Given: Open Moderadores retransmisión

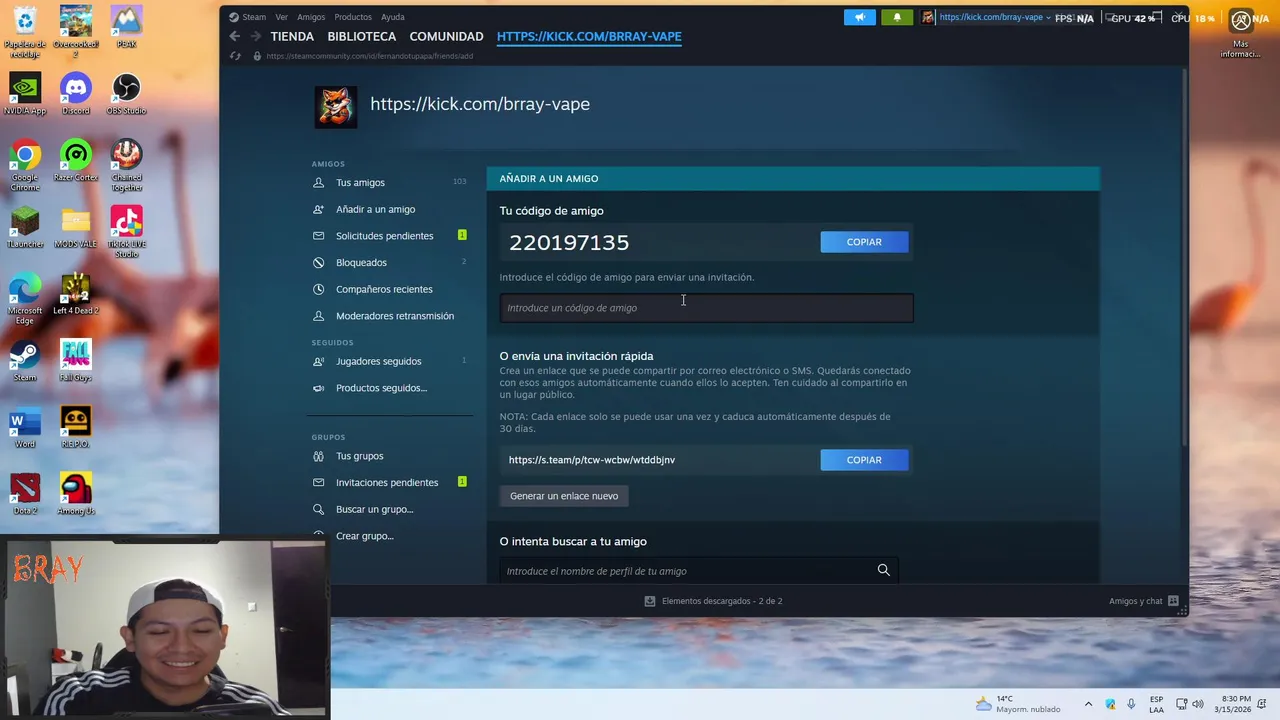Looking at the screenshot, I should tap(394, 316).
